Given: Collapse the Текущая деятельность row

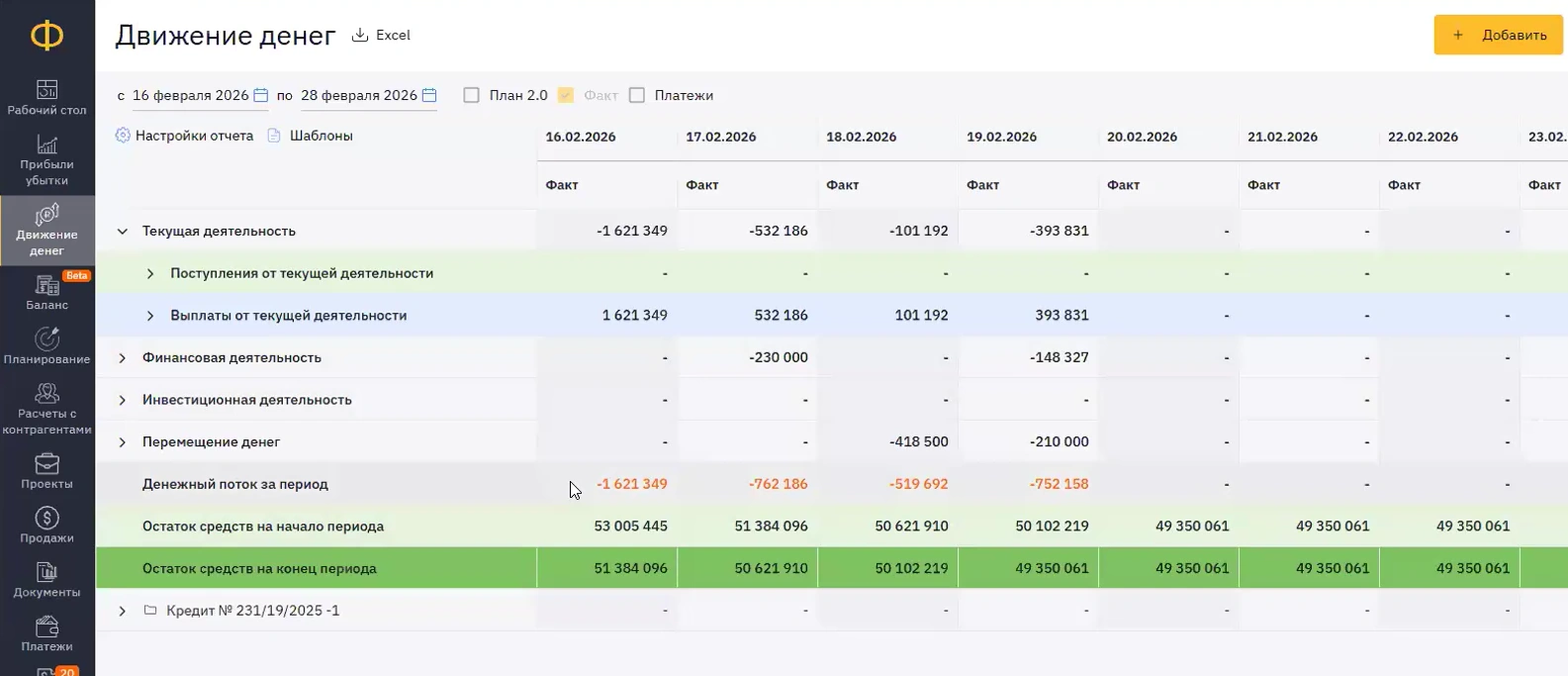Looking at the screenshot, I should coord(123,231).
